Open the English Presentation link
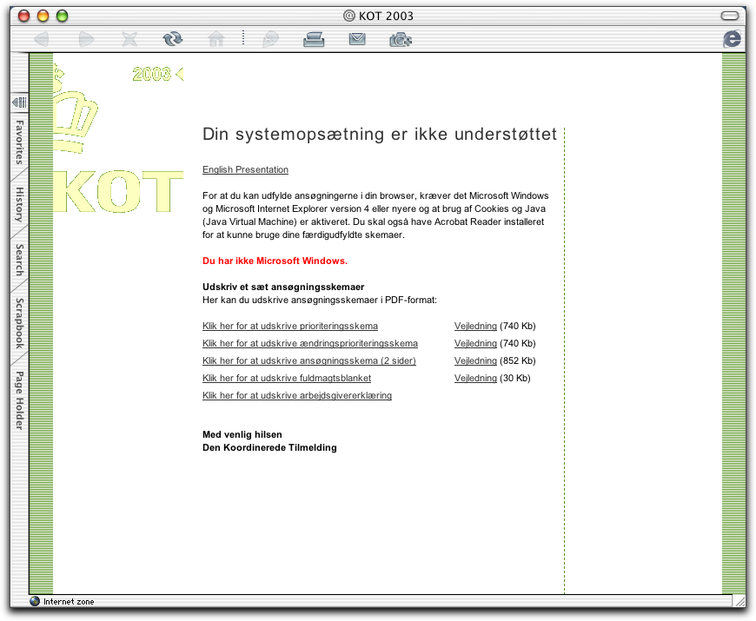This screenshot has height=621, width=756. click(x=245, y=170)
